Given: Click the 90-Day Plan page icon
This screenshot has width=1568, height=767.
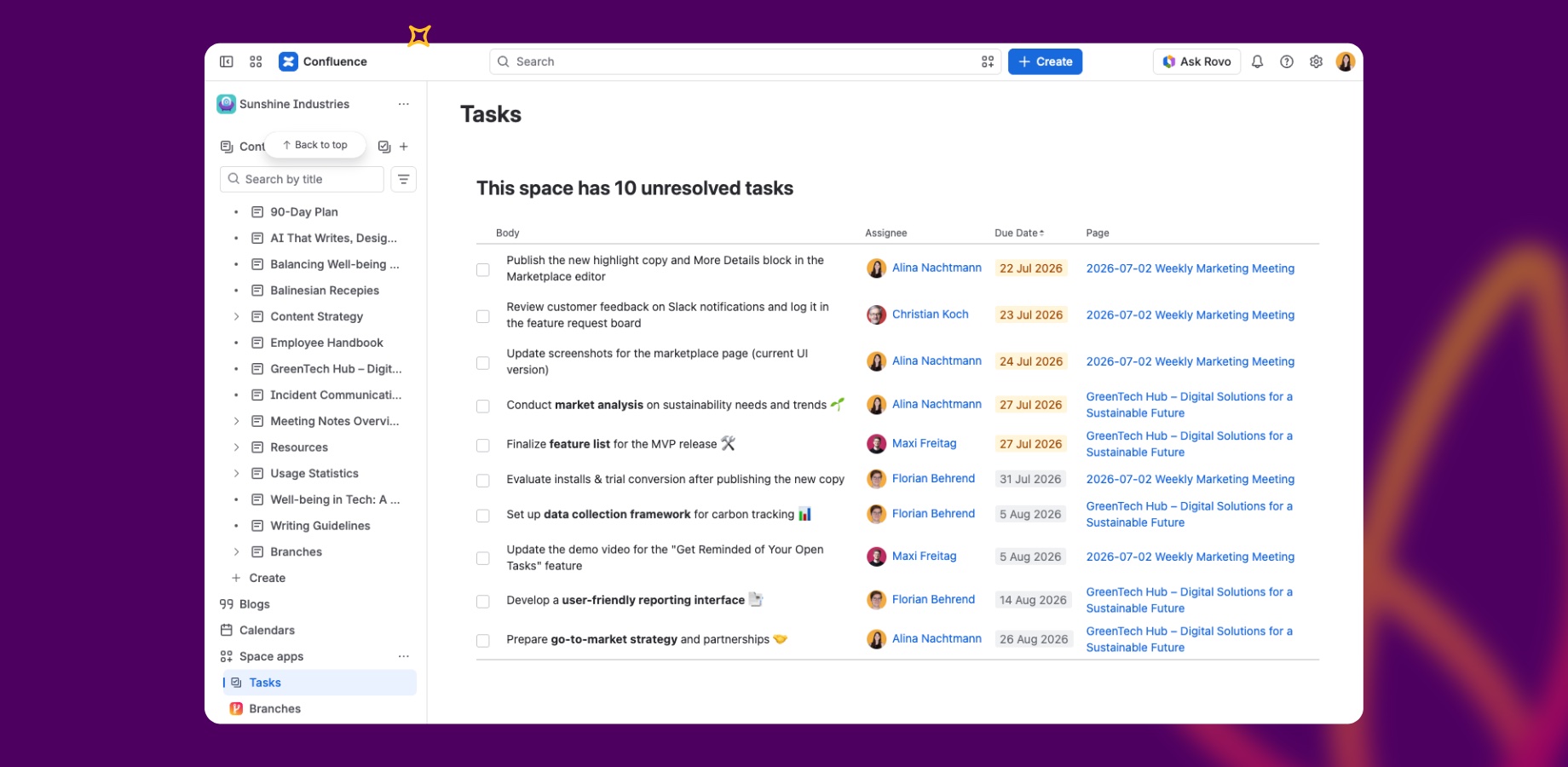Looking at the screenshot, I should coord(257,212).
